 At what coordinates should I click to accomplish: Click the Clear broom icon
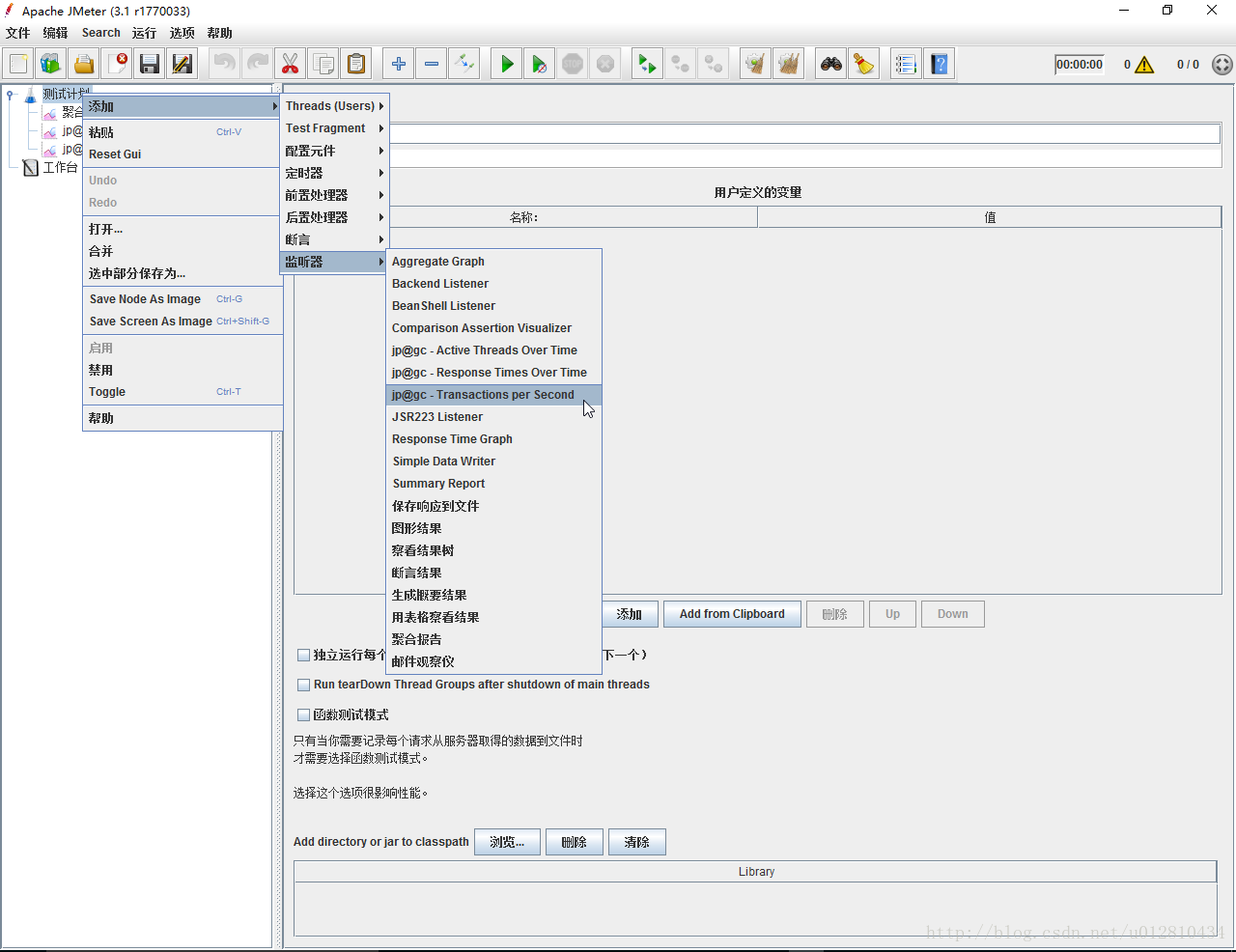coord(755,64)
